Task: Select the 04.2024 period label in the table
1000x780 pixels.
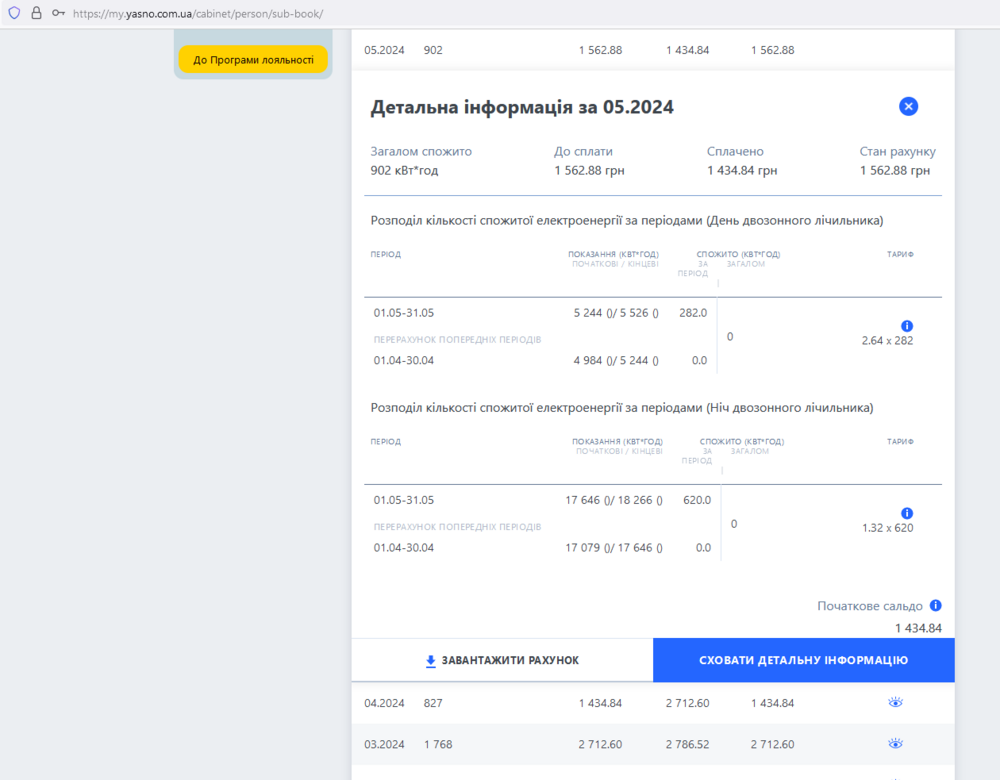Action: 384,703
